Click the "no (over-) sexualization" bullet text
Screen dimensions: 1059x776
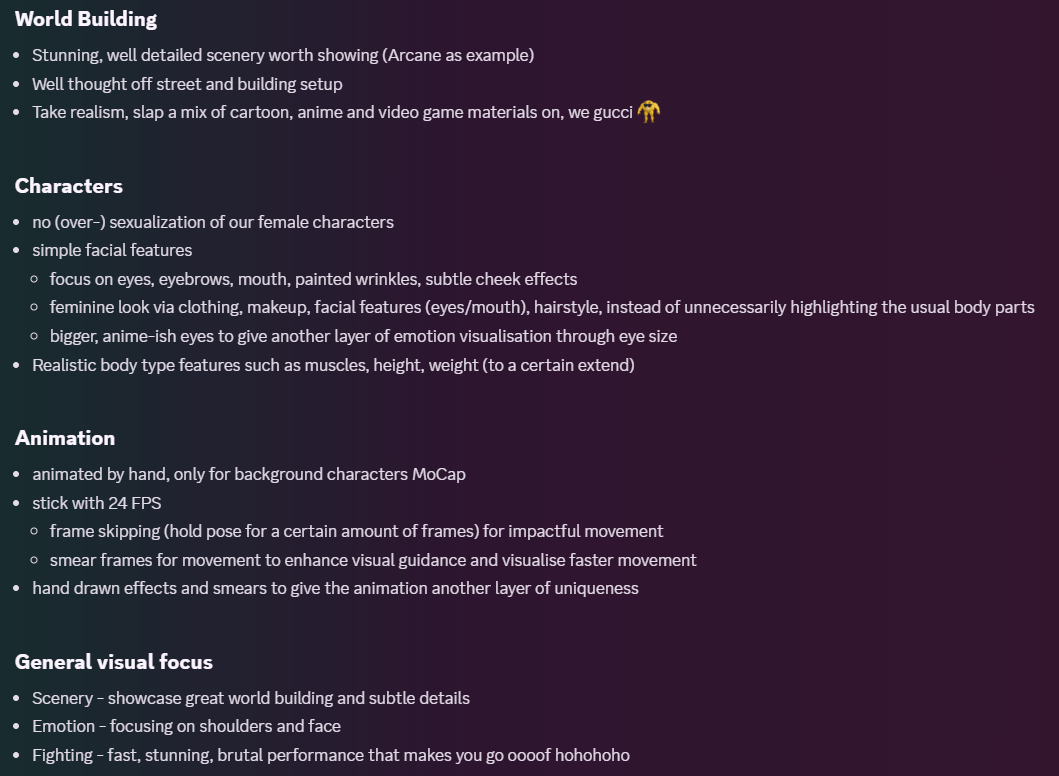tap(213, 222)
